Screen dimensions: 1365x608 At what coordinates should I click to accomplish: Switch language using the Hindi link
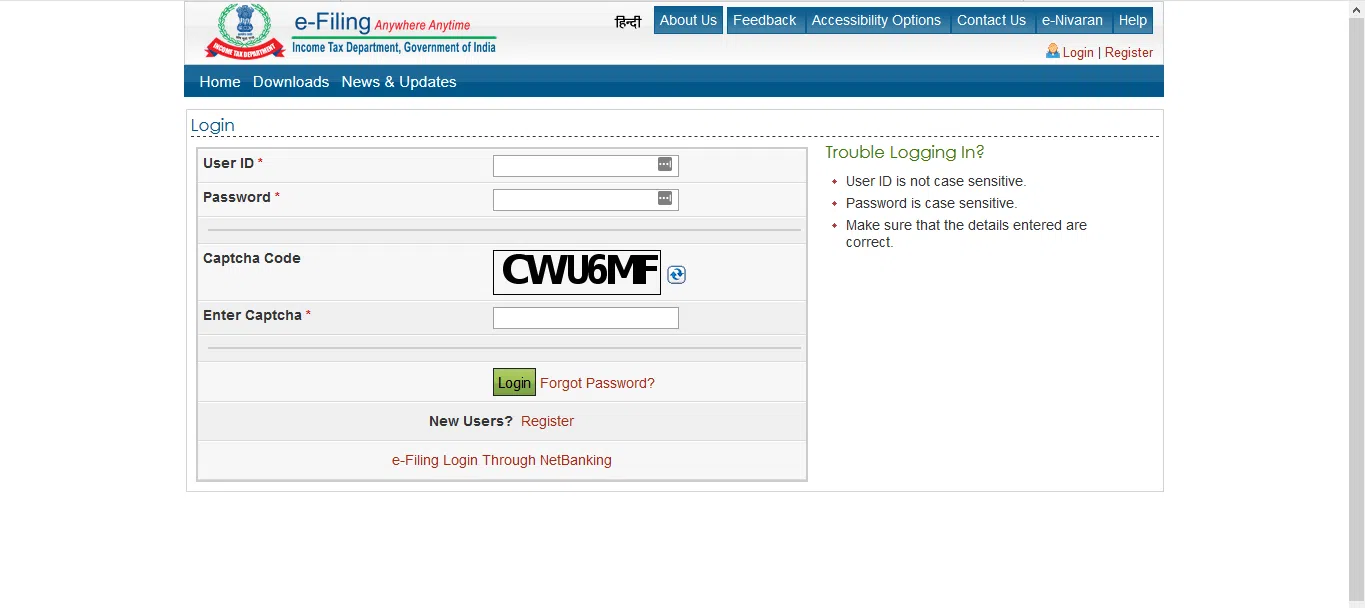[x=628, y=21]
